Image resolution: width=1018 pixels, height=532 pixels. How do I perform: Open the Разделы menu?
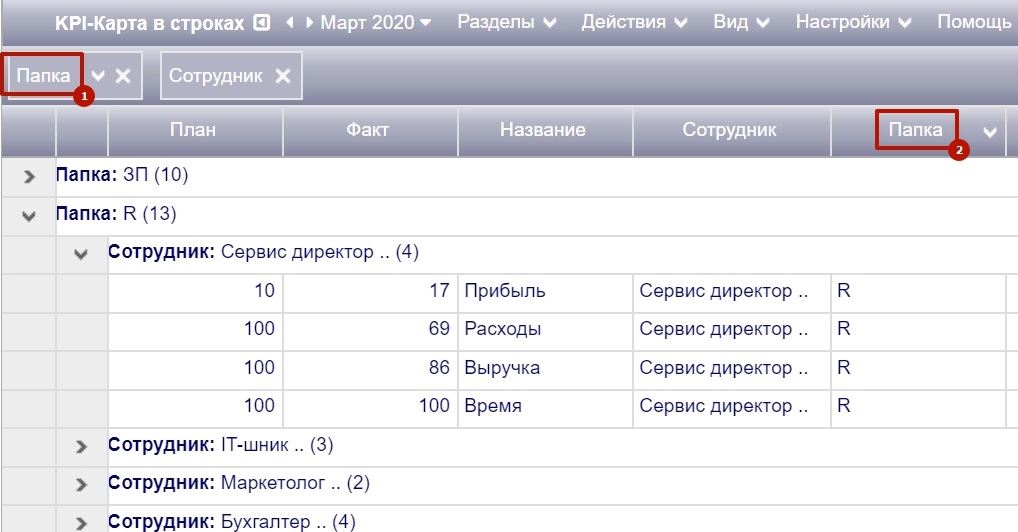tap(508, 22)
